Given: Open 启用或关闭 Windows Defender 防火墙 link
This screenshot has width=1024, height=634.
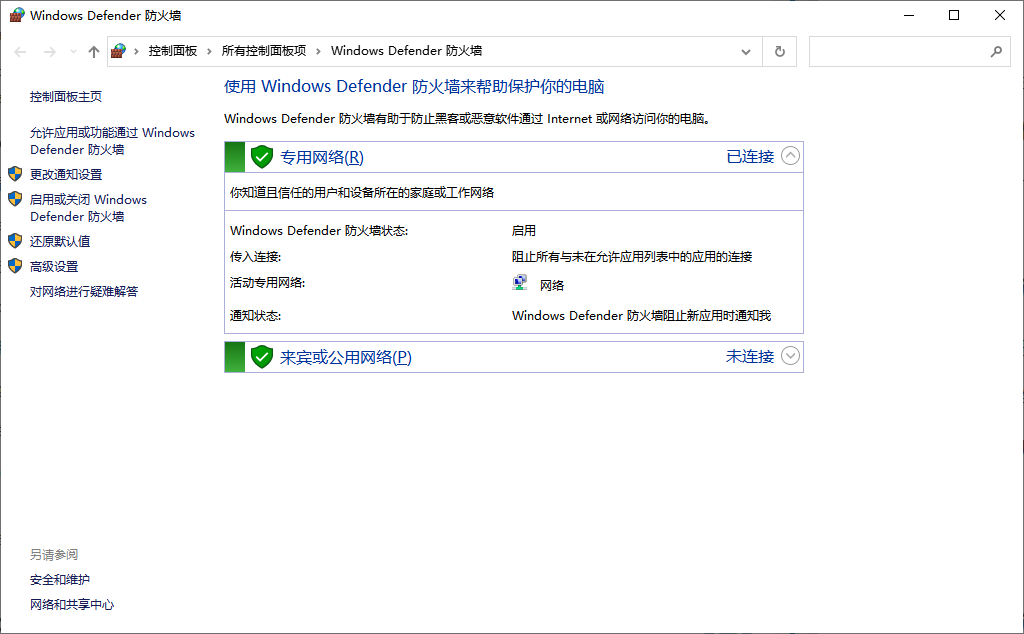Looking at the screenshot, I should 88,208.
